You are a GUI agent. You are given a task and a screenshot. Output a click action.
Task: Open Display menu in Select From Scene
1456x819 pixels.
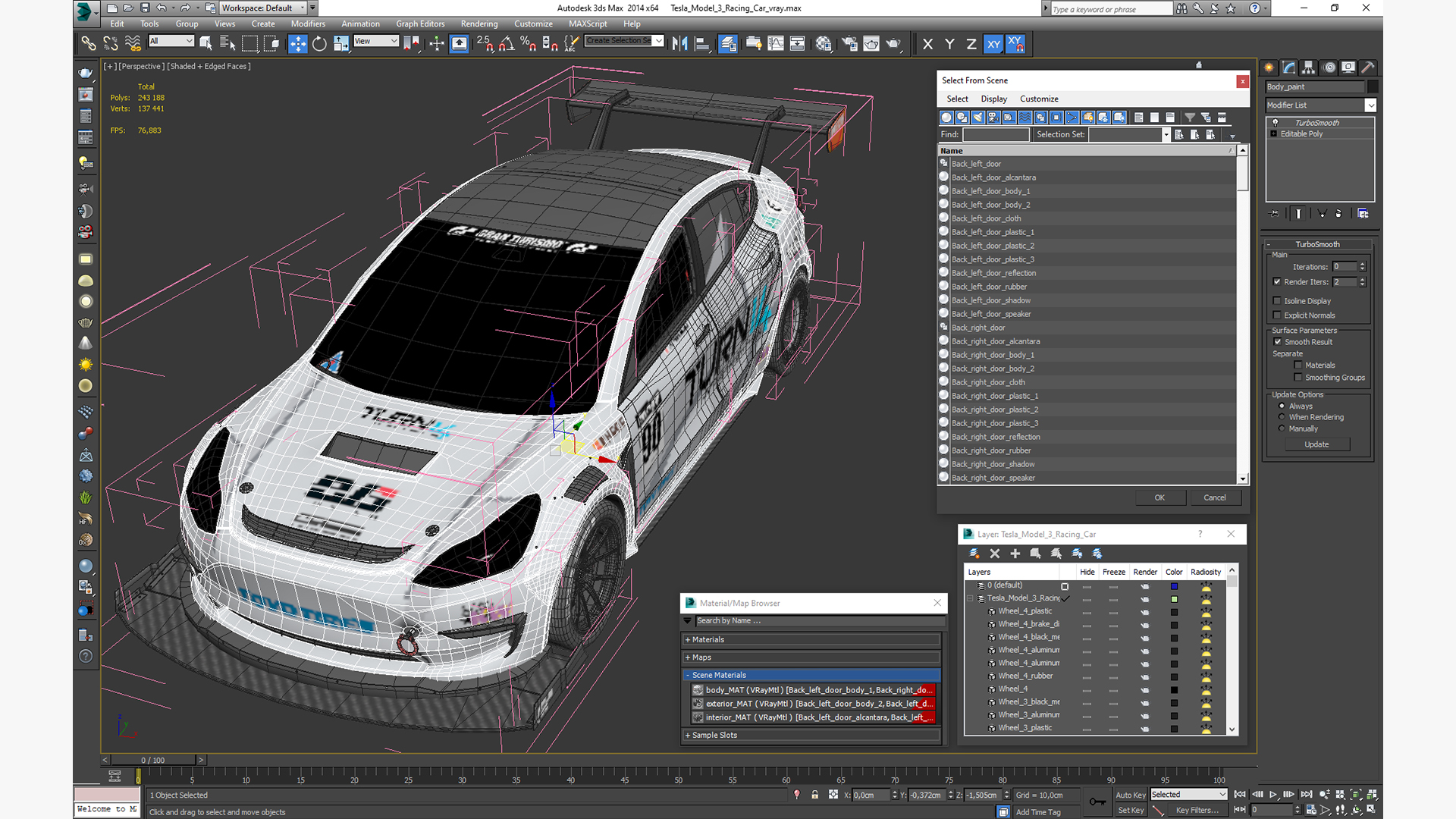coord(993,99)
